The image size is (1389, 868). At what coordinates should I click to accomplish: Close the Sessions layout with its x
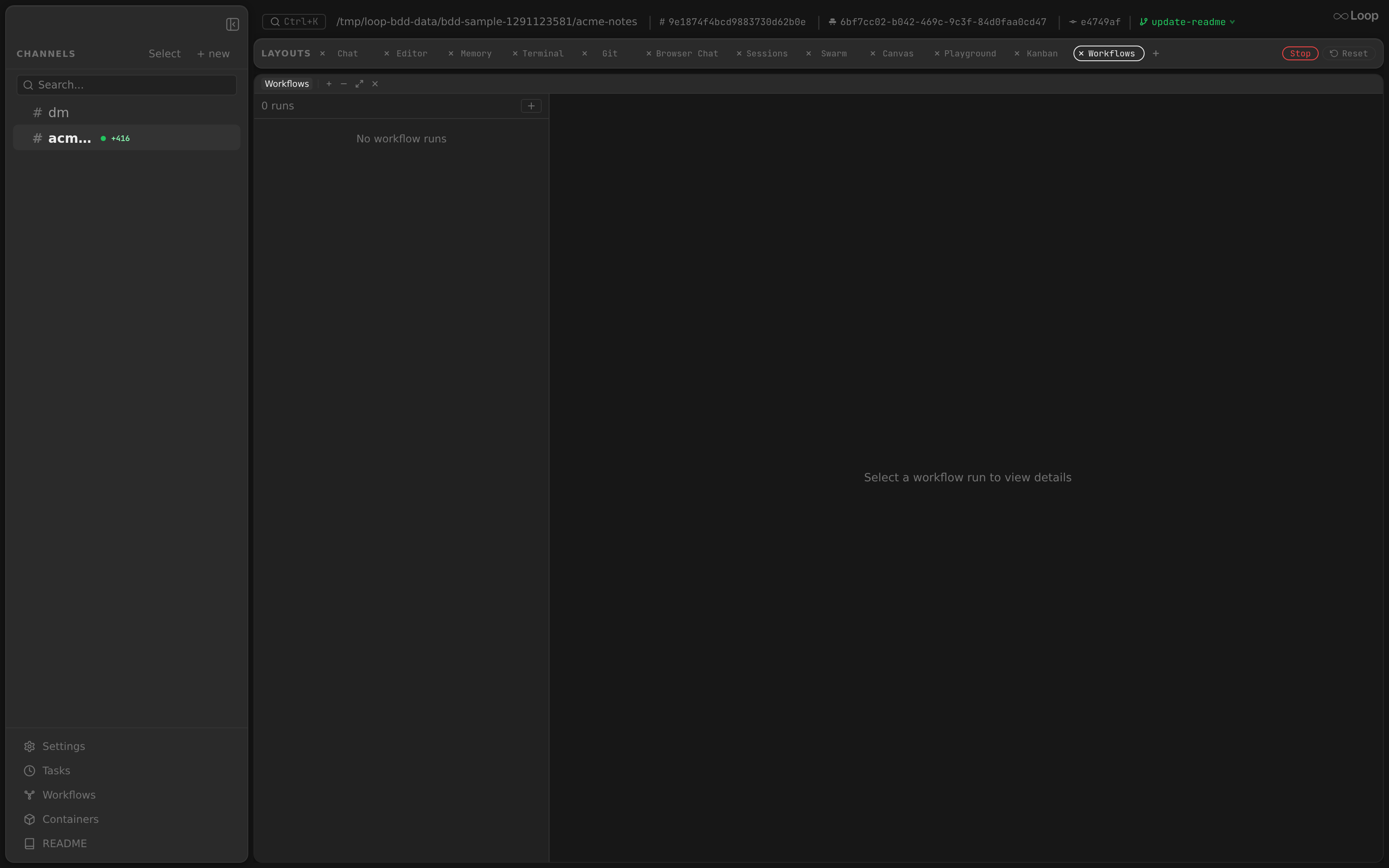(x=739, y=53)
